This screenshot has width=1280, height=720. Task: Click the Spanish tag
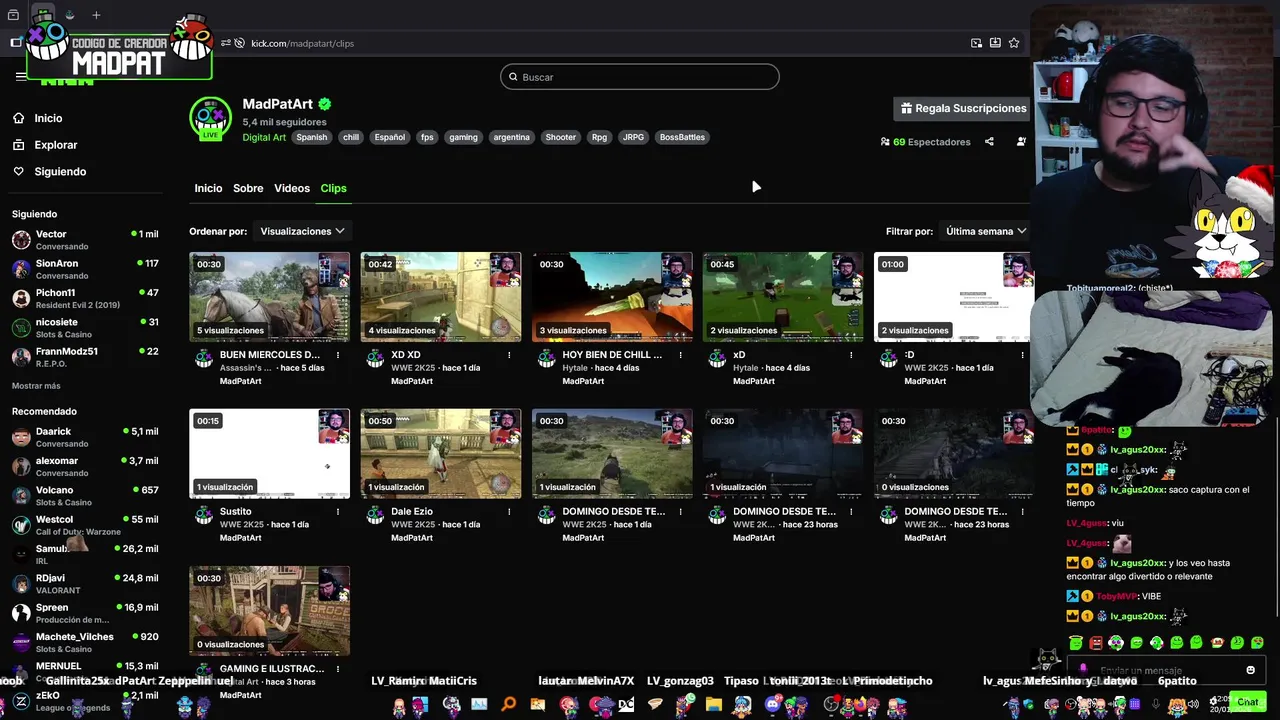(x=311, y=137)
